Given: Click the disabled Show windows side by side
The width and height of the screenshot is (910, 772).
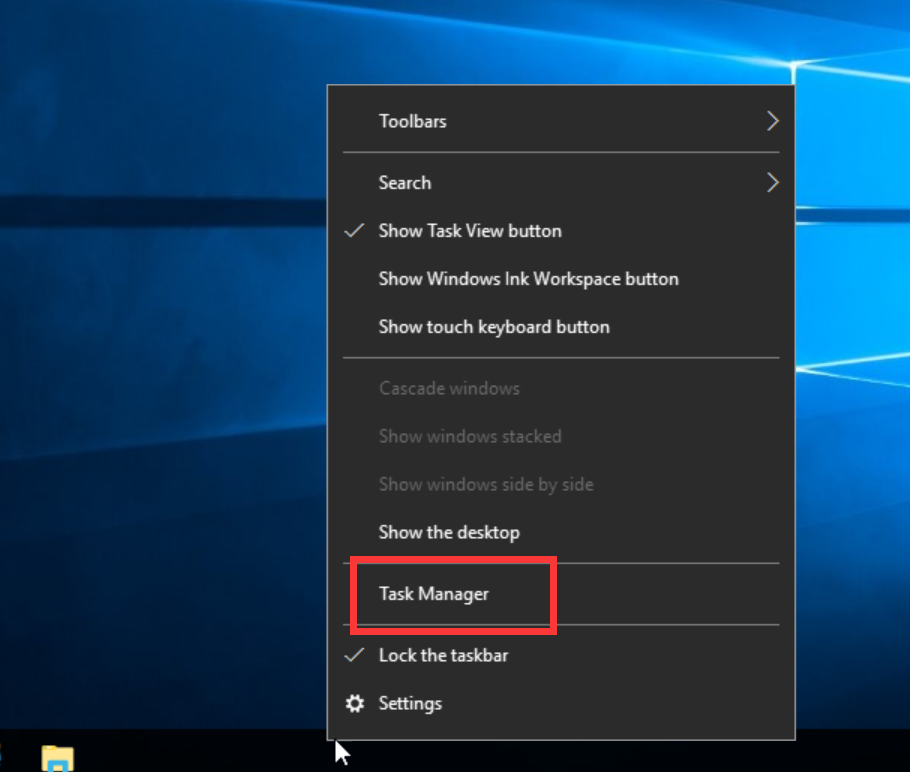Looking at the screenshot, I should pyautogui.click(x=486, y=484).
